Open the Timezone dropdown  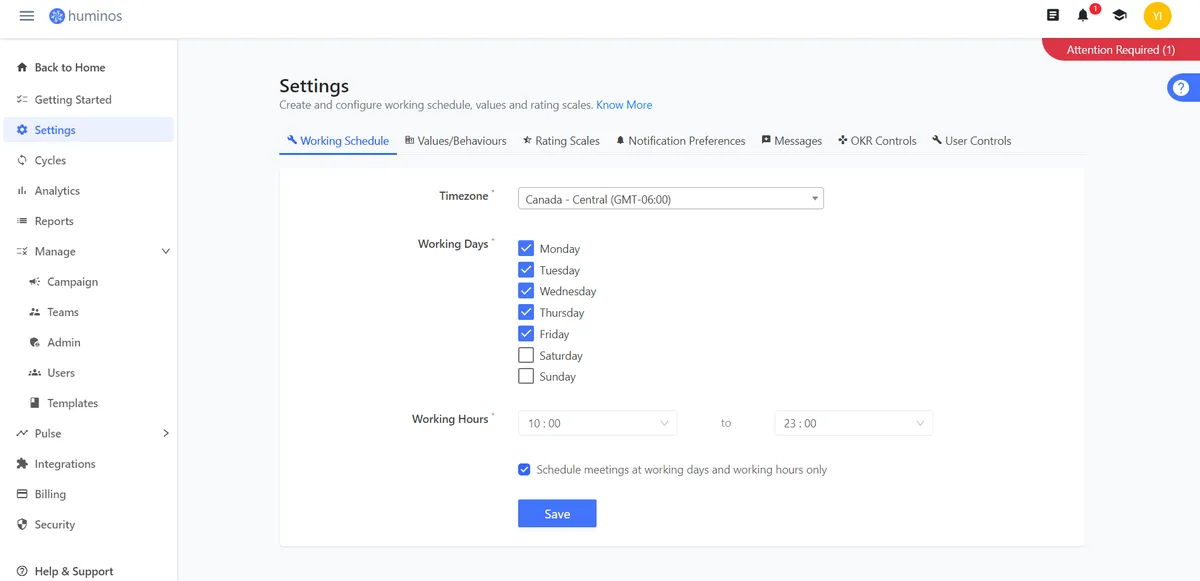[x=670, y=199]
